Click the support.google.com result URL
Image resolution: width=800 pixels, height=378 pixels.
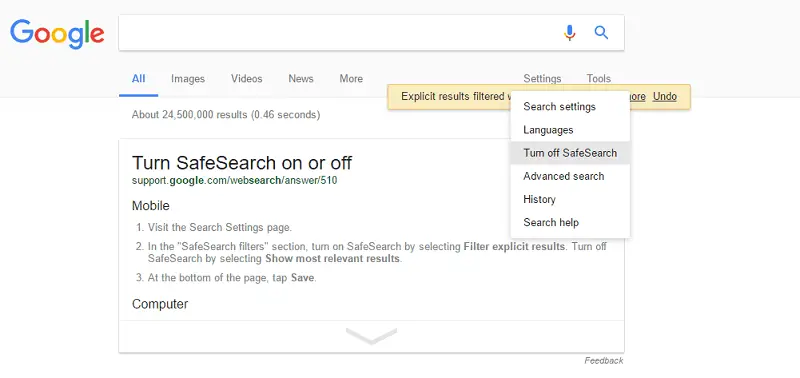(x=234, y=180)
